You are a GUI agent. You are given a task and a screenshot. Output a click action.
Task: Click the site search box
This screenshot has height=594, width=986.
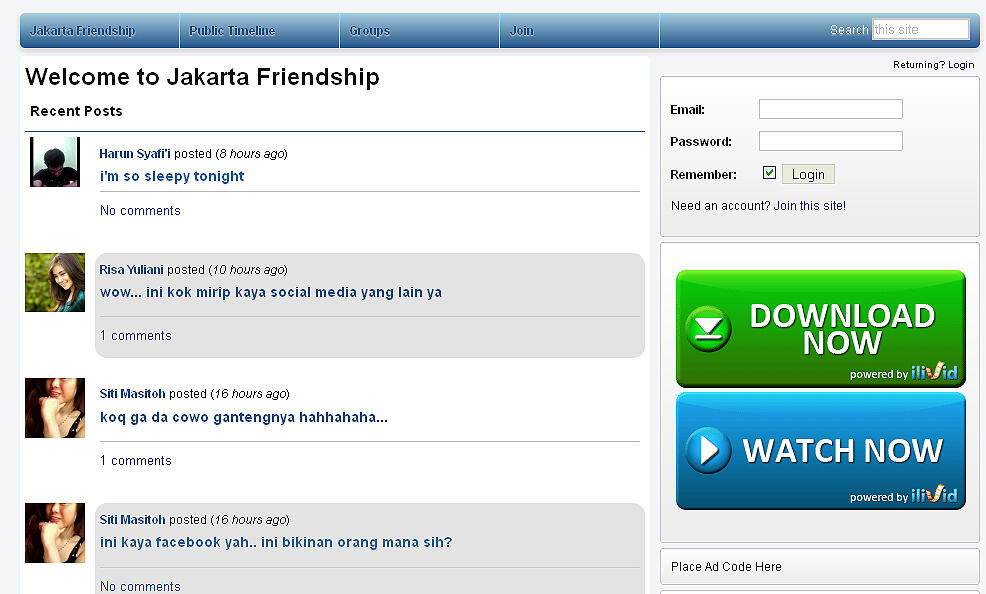point(920,30)
